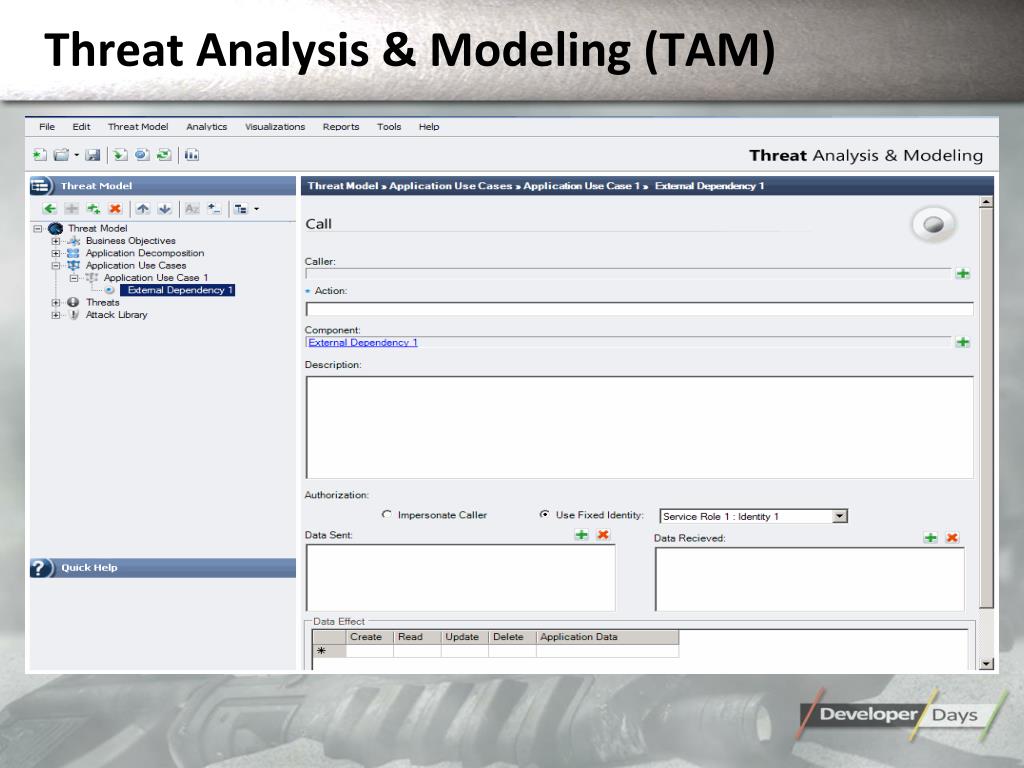Open the dropdown arrow next to tree view icon
Screen dimensions: 1024x768
256,209
